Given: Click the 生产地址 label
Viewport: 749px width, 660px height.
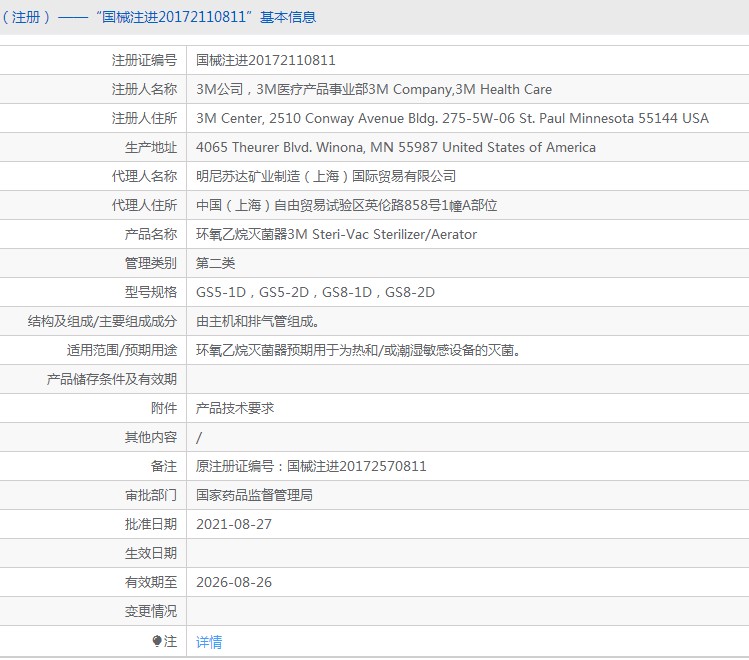Looking at the screenshot, I should 151,147.
